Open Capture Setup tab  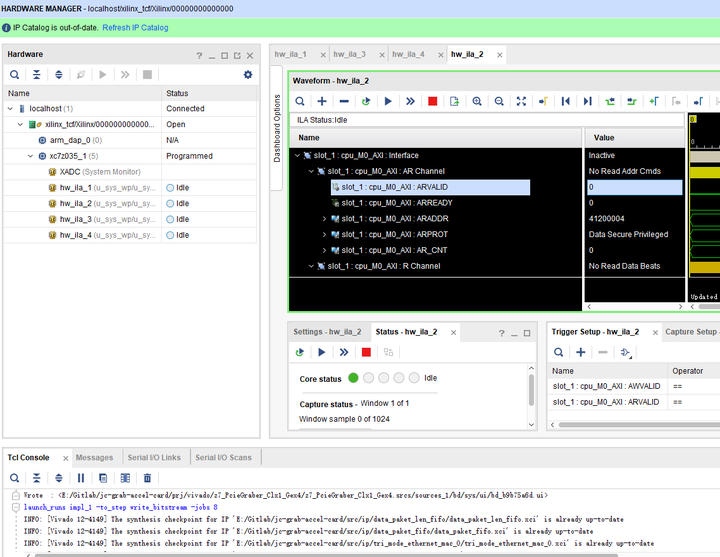coord(692,332)
